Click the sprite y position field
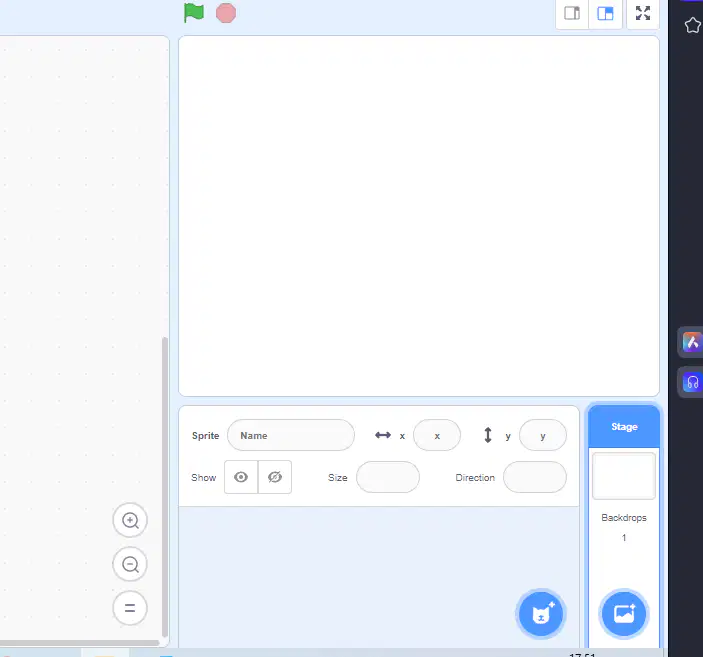Screen dimensions: 703x657 point(542,435)
